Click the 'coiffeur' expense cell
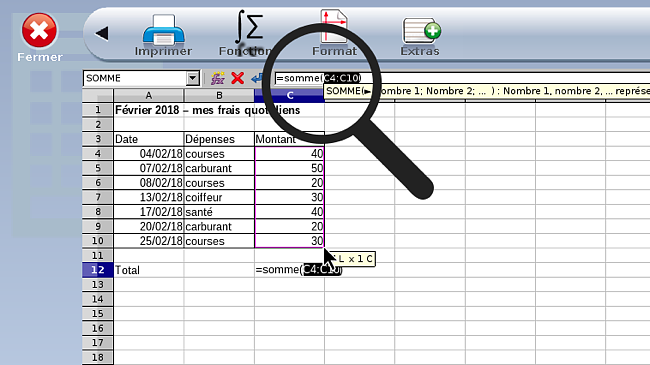650x365 pixels. point(219,197)
